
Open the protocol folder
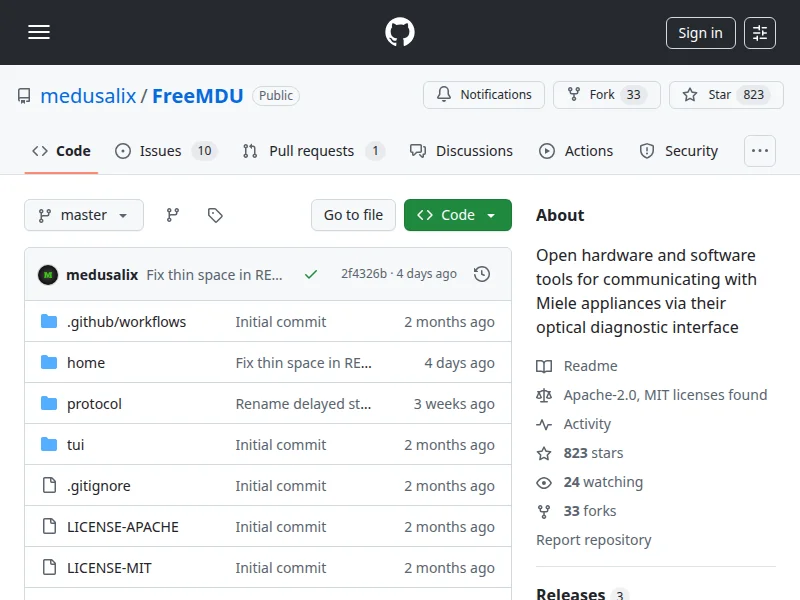pyautogui.click(x=94, y=404)
